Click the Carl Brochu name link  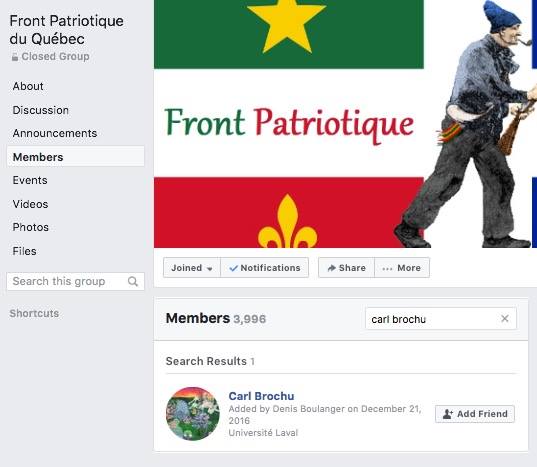point(261,396)
